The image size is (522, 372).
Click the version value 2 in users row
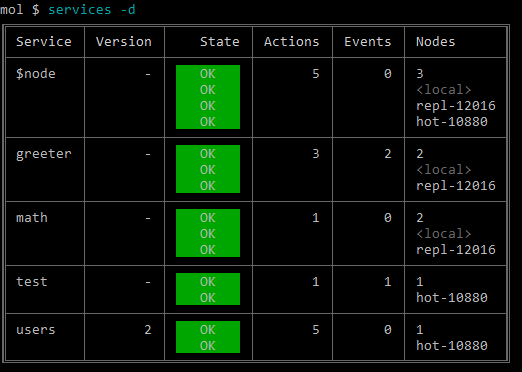pyautogui.click(x=148, y=330)
